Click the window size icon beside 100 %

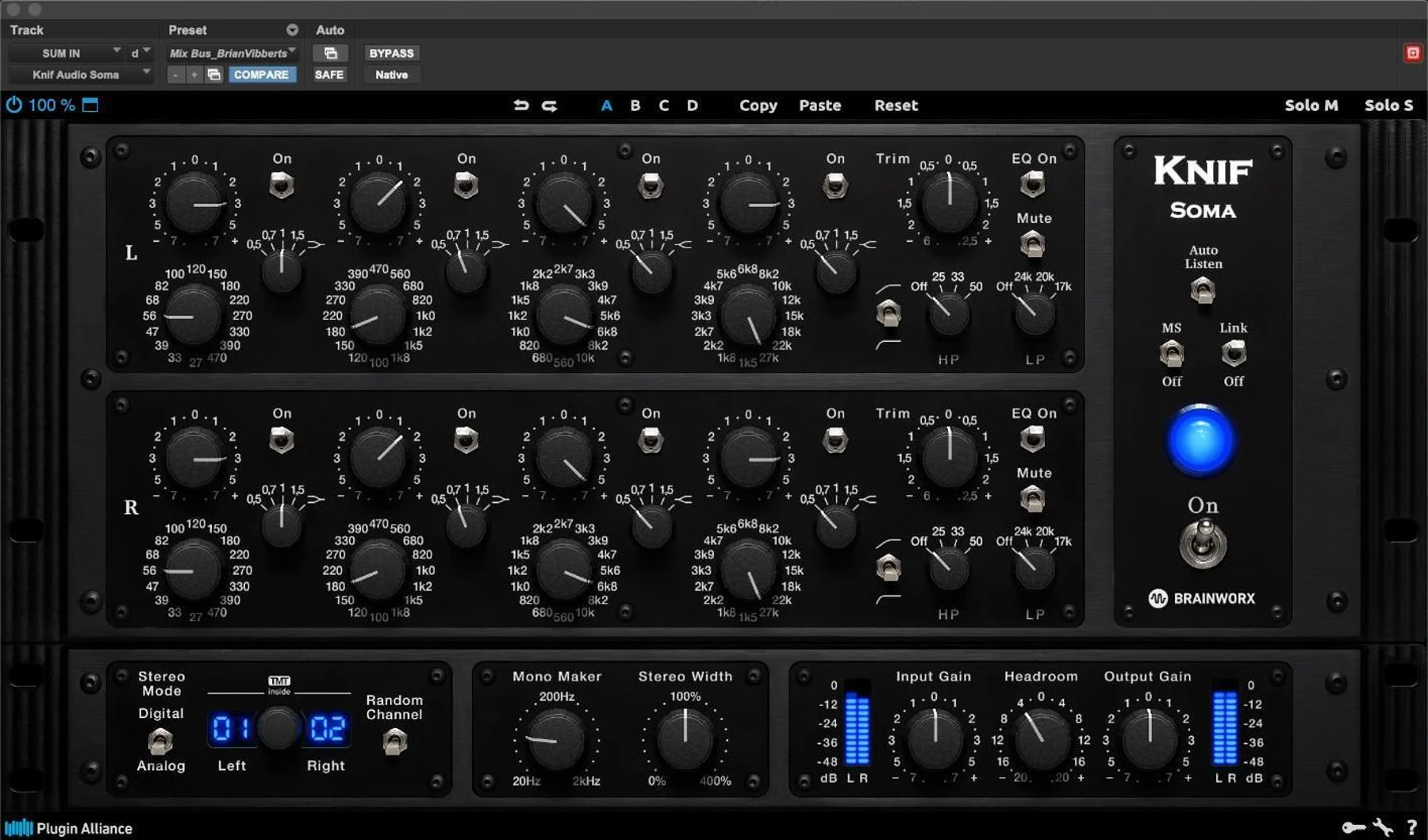tap(90, 105)
